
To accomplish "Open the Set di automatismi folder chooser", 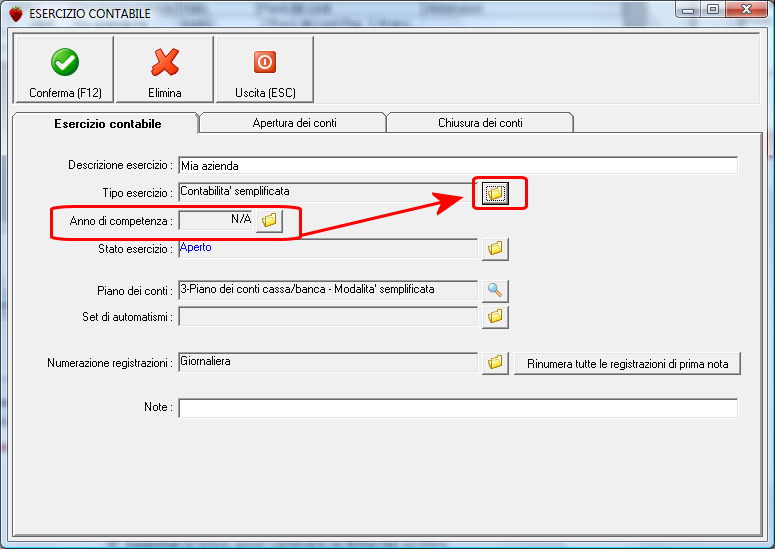I will (x=495, y=317).
